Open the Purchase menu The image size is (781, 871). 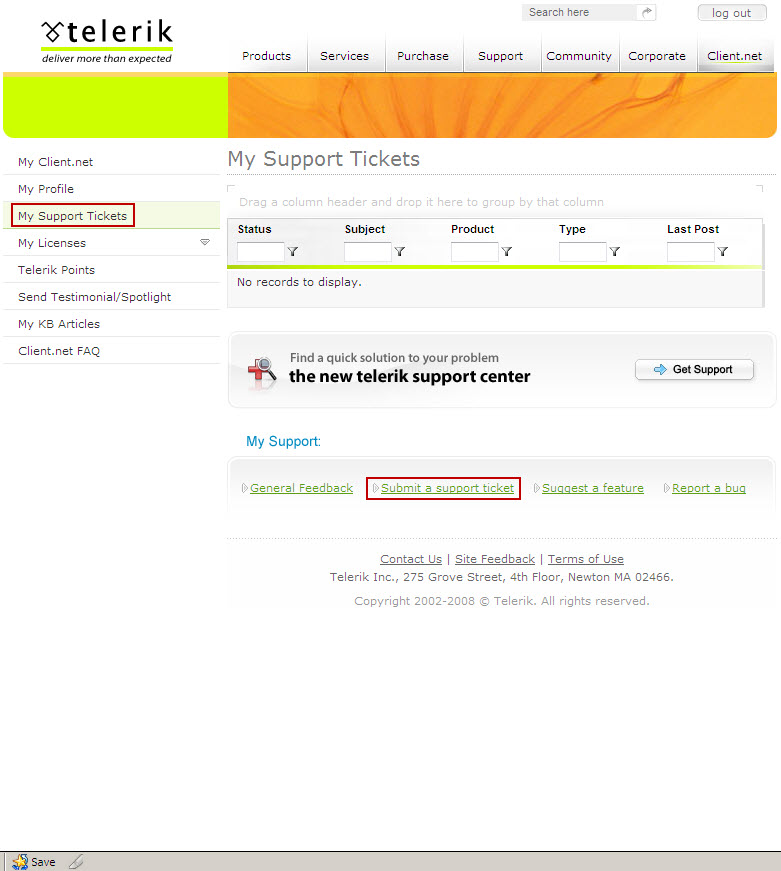[423, 56]
